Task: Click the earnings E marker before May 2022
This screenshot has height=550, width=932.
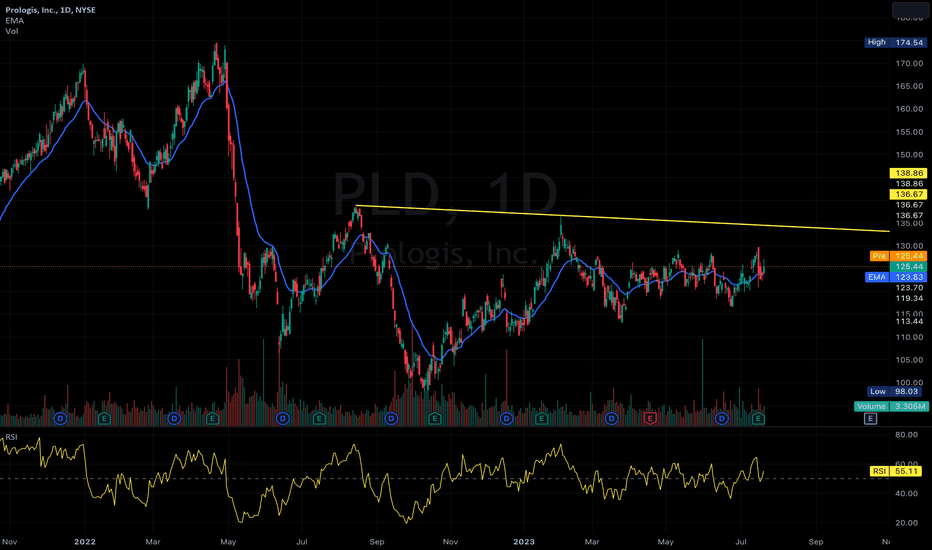Action: [212, 419]
